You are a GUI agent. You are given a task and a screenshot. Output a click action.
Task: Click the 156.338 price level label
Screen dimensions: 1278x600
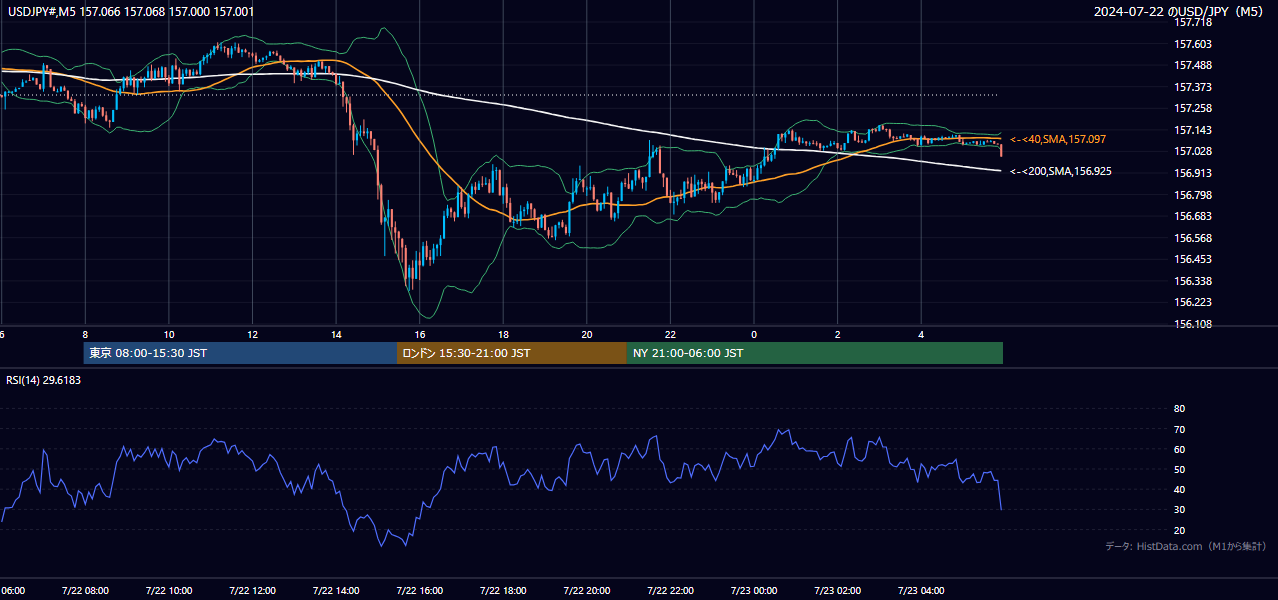click(x=1192, y=281)
